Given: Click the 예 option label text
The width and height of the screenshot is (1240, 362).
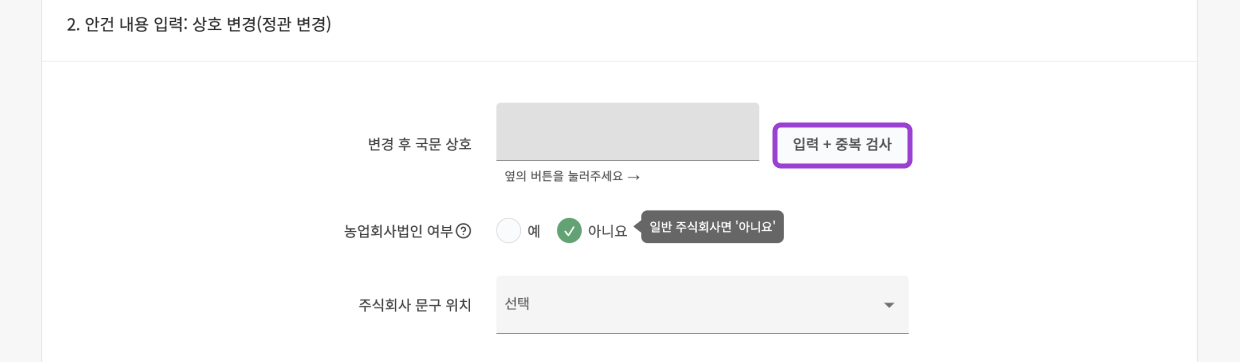Looking at the screenshot, I should [534, 231].
